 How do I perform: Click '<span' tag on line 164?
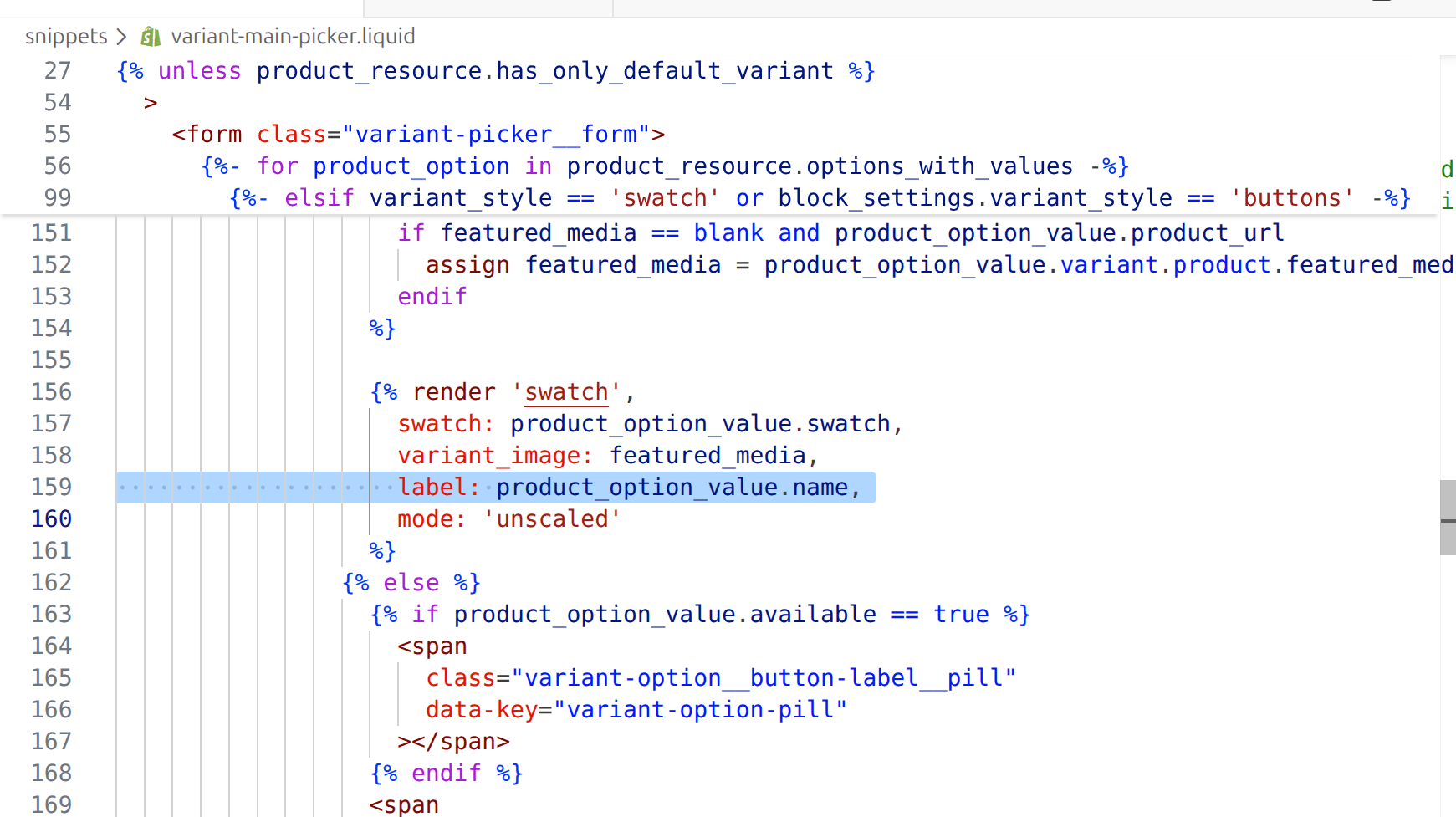pos(432,646)
